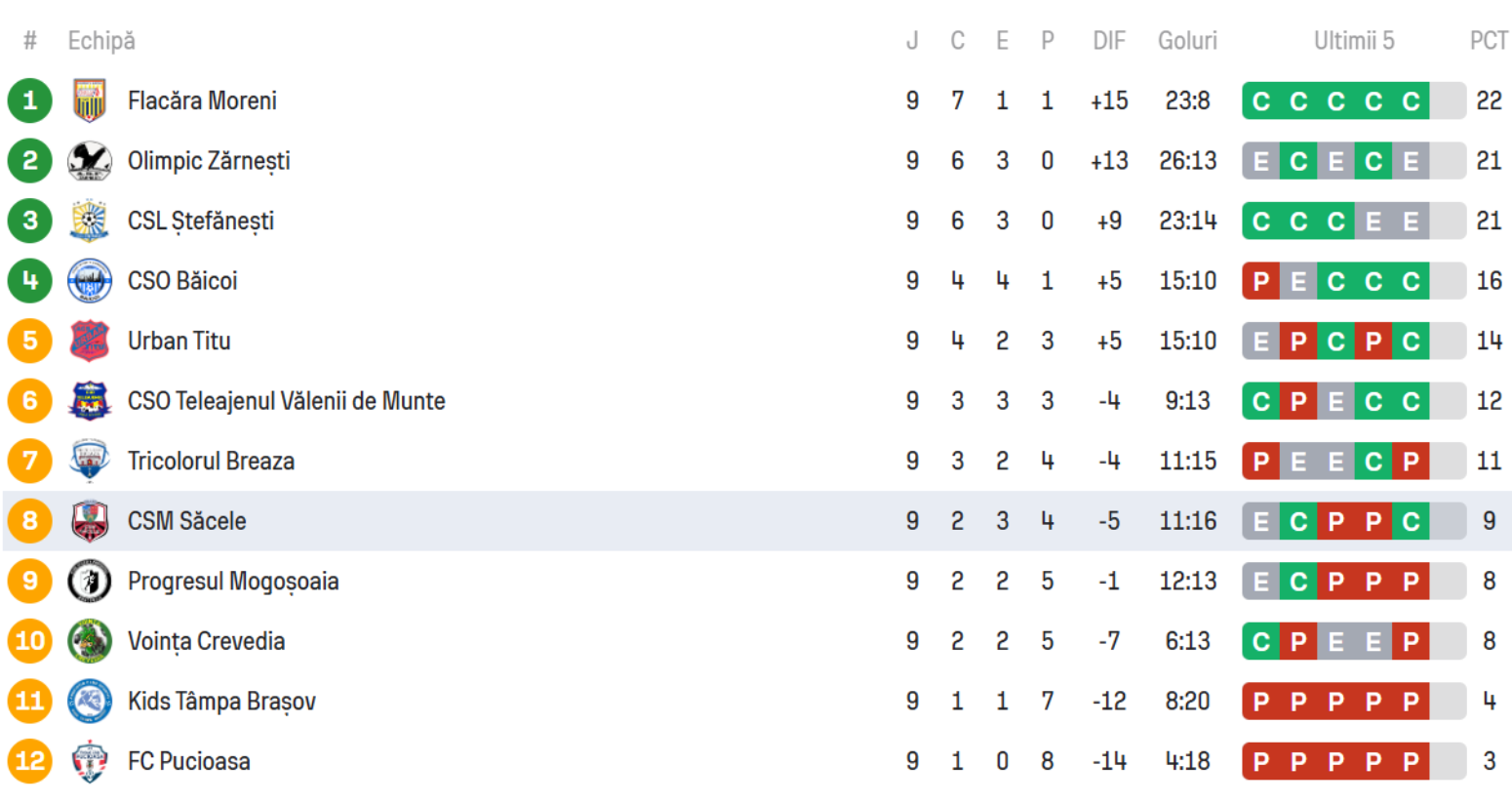Screen dimensions: 1512x805
Task: Click the Voința Crevedia green logo
Action: pos(89,641)
